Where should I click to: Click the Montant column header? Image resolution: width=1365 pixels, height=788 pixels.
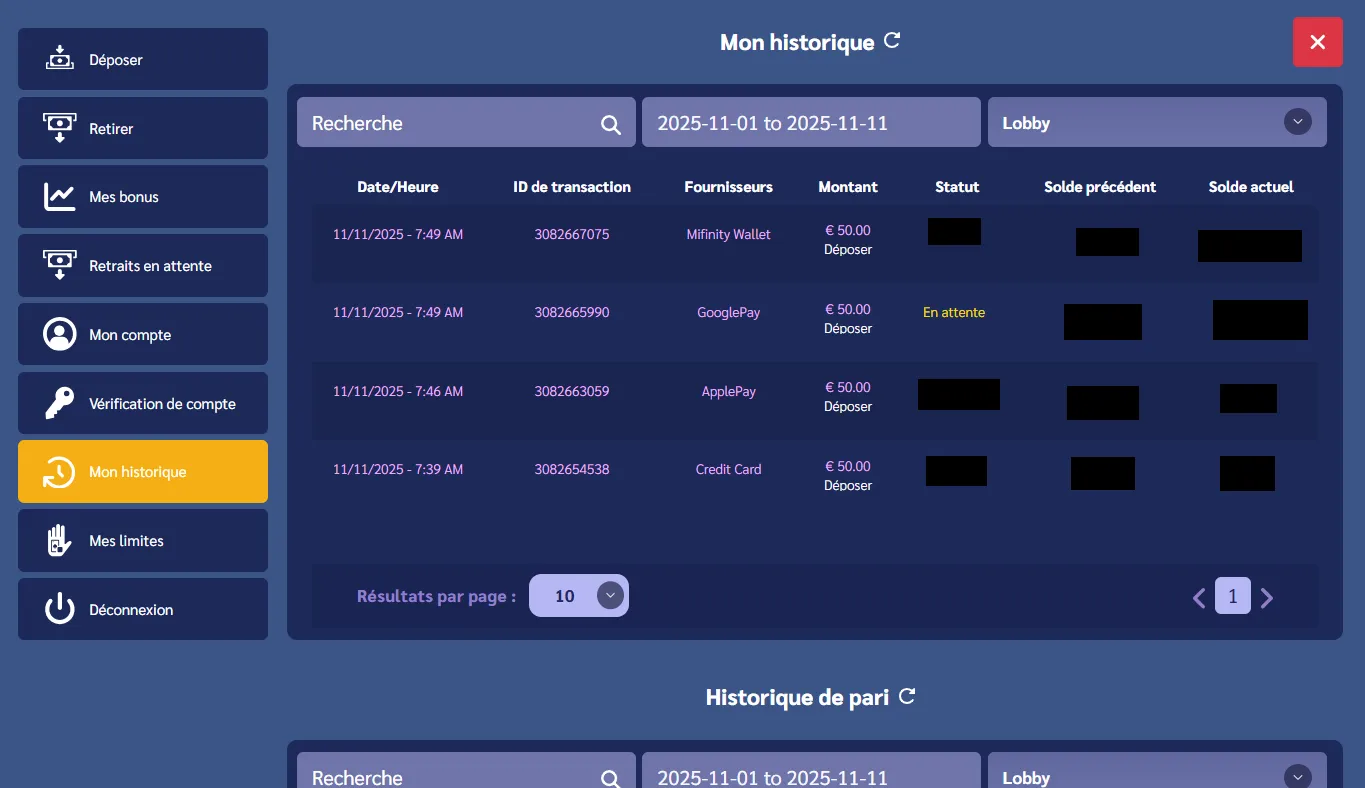tap(848, 187)
